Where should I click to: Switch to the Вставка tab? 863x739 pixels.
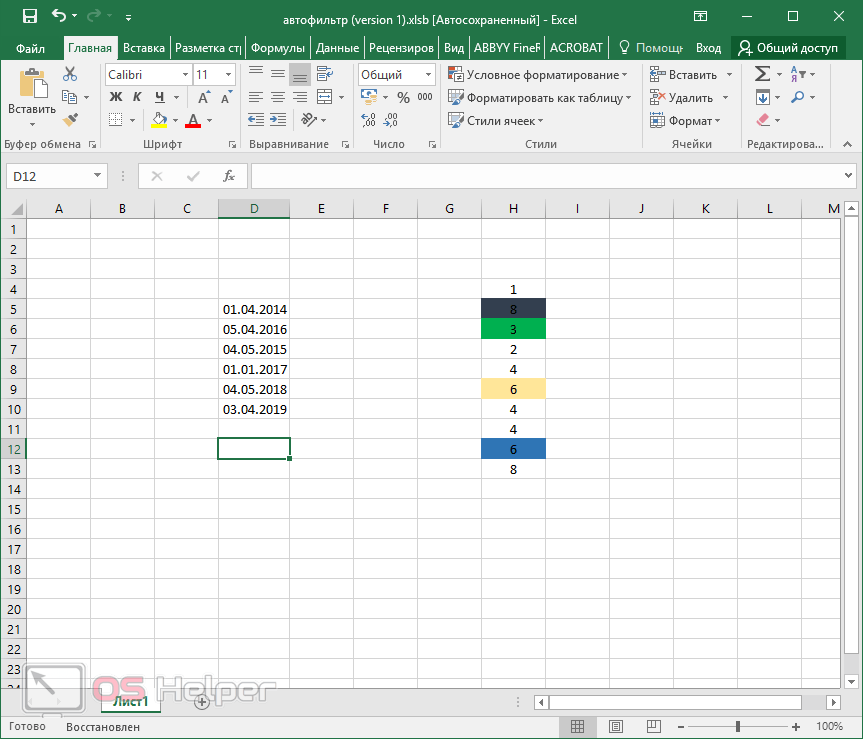click(144, 47)
